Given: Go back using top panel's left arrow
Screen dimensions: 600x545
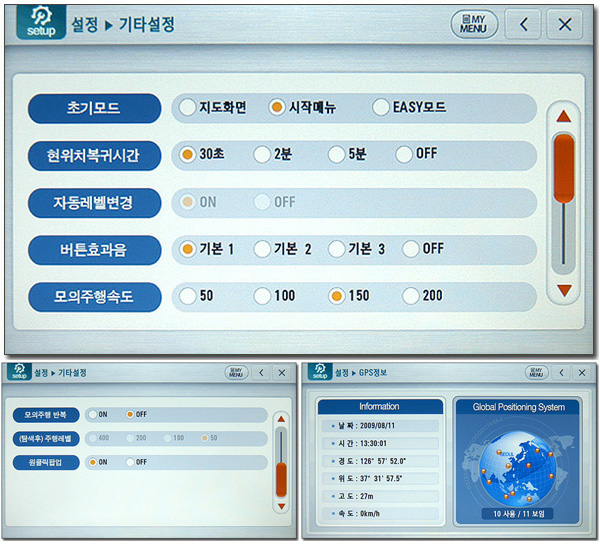Looking at the screenshot, I should 524,25.
